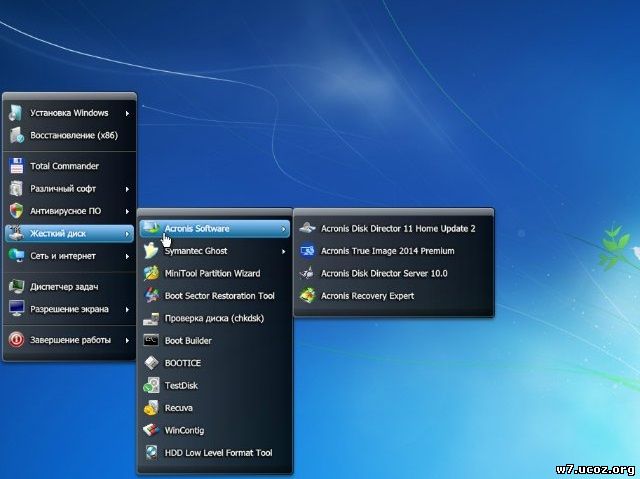Open Total Commander from the menu
Viewport: 640px width, 479px height.
pos(69,166)
